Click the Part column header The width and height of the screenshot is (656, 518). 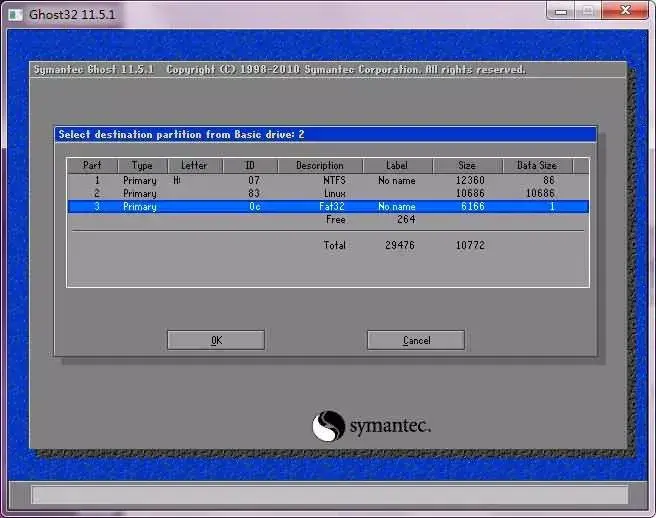[x=92, y=166]
